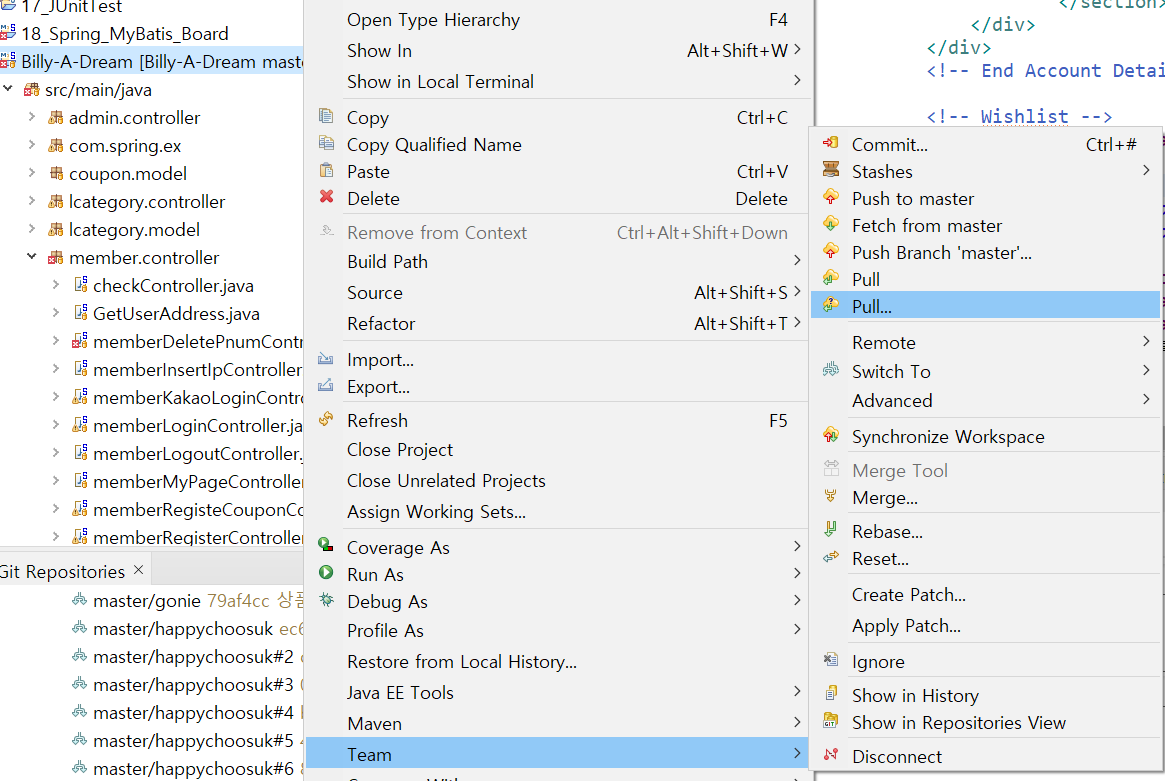Choose Close Project entry
This screenshot has height=781, width=1165.
coord(556,450)
